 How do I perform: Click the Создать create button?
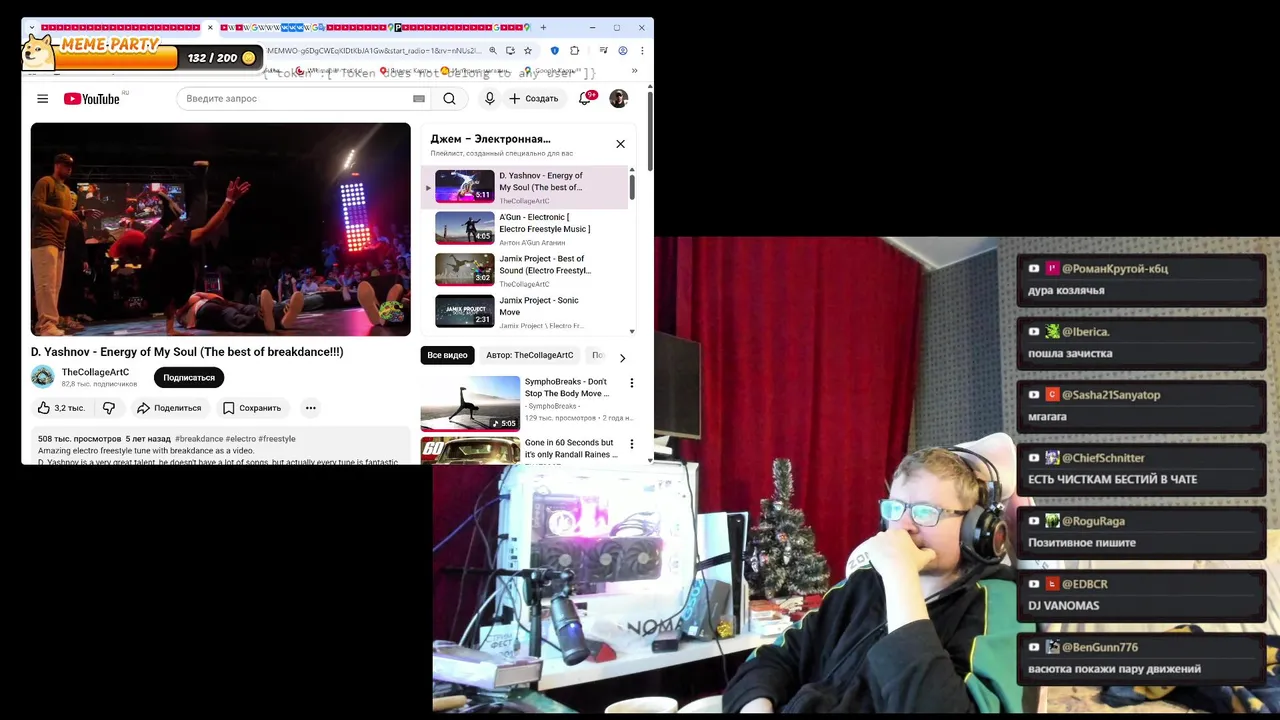[534, 98]
